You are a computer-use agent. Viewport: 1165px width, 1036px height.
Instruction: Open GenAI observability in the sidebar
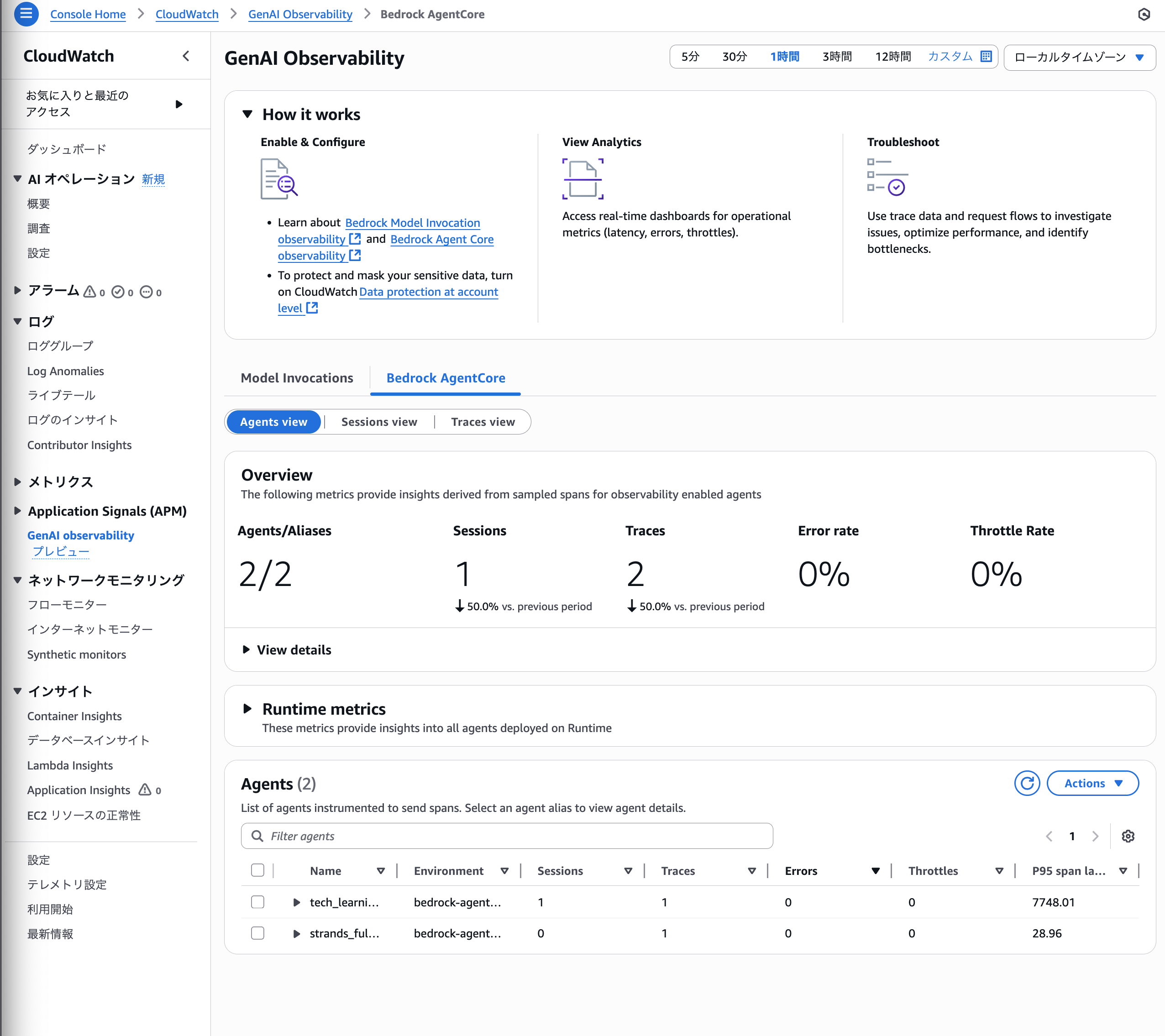[x=80, y=535]
